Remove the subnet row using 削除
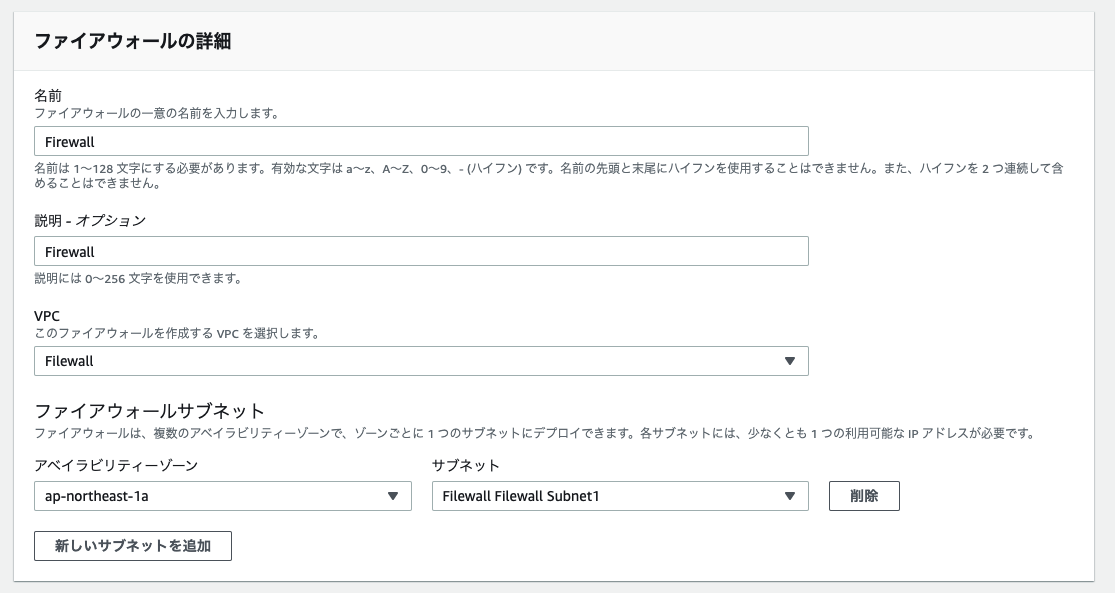Viewport: 1115px width, 593px height. coord(864,495)
